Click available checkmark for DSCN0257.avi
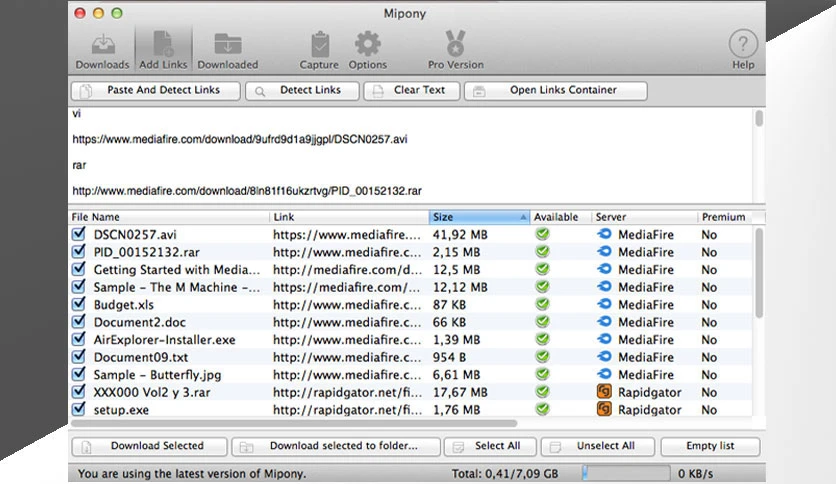 [x=543, y=234]
